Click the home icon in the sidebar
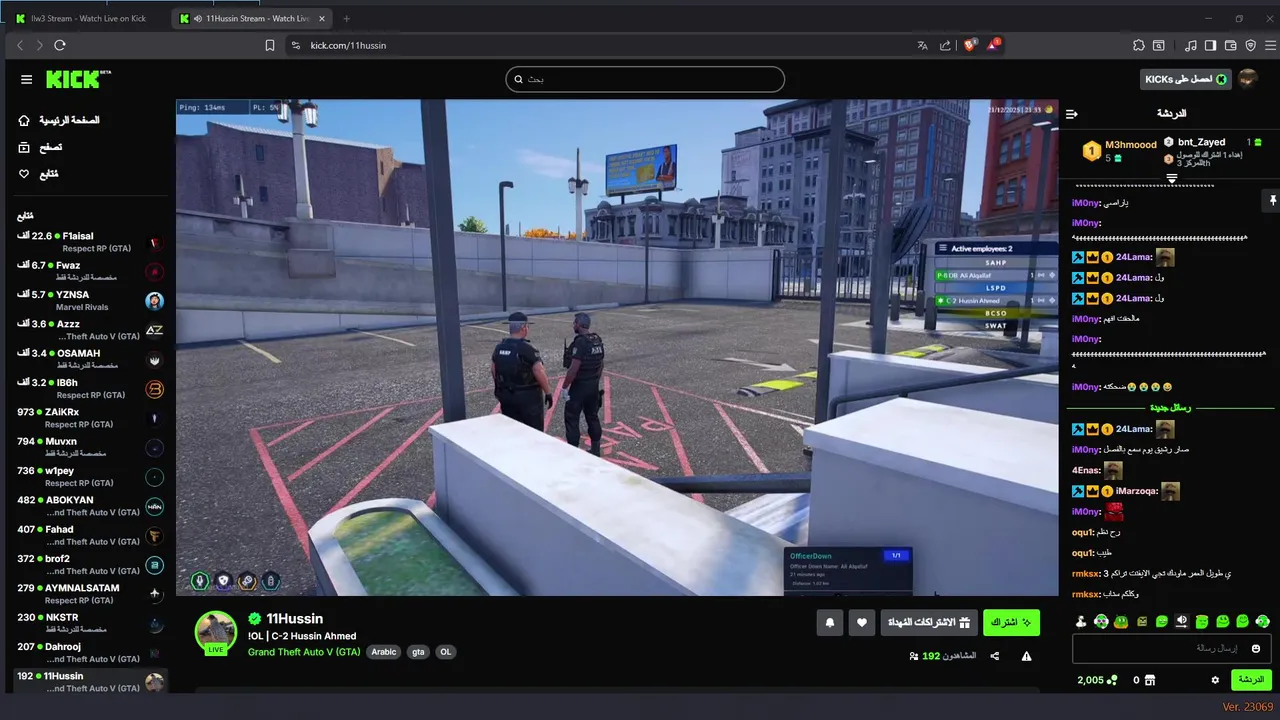Viewport: 1280px width, 720px height. (24, 120)
